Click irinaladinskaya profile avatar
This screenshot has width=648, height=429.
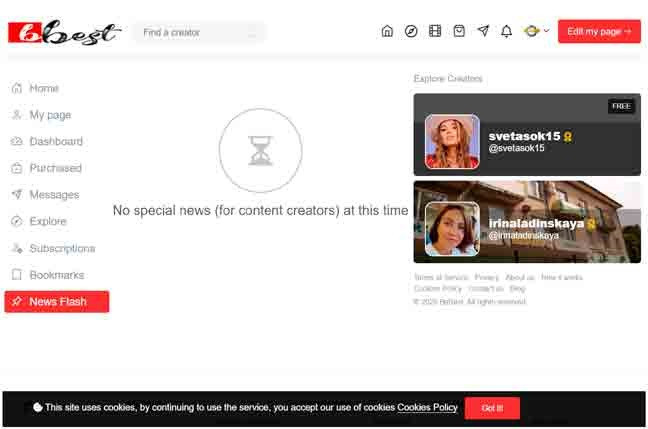pos(452,229)
